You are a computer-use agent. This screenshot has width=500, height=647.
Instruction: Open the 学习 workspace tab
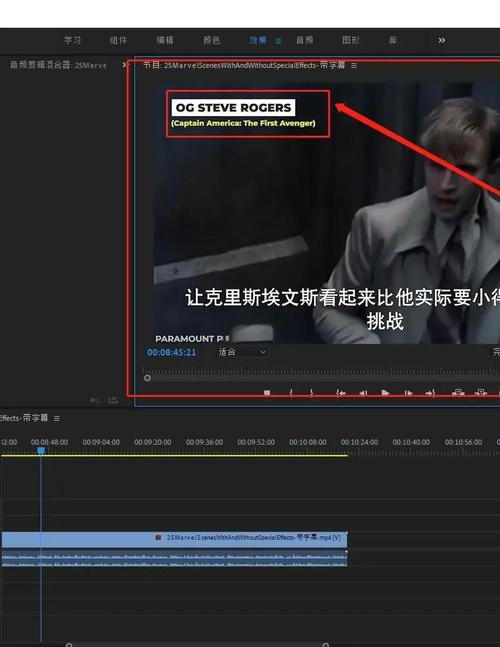click(x=72, y=40)
